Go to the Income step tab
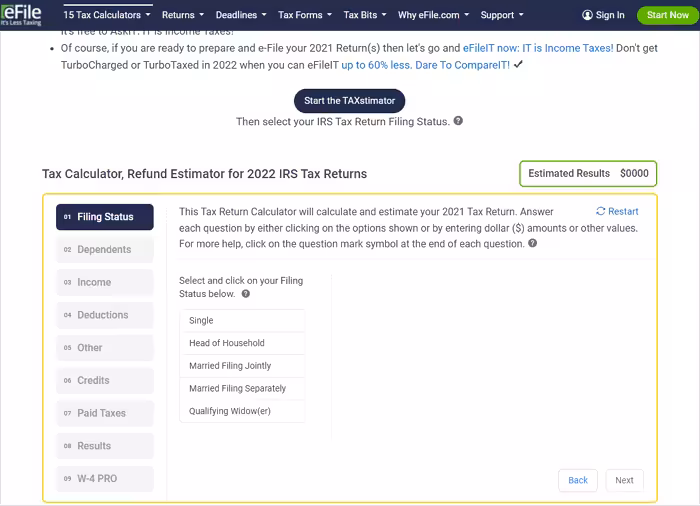700x506 pixels. (105, 283)
